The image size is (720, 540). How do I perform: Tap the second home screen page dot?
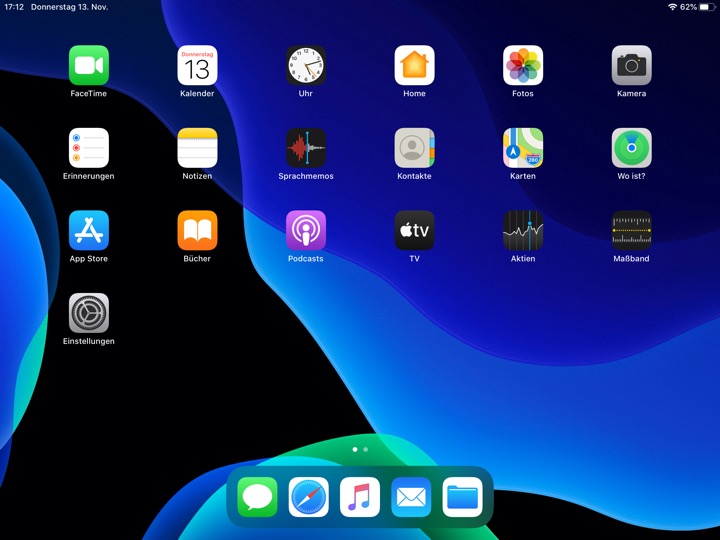(366, 450)
